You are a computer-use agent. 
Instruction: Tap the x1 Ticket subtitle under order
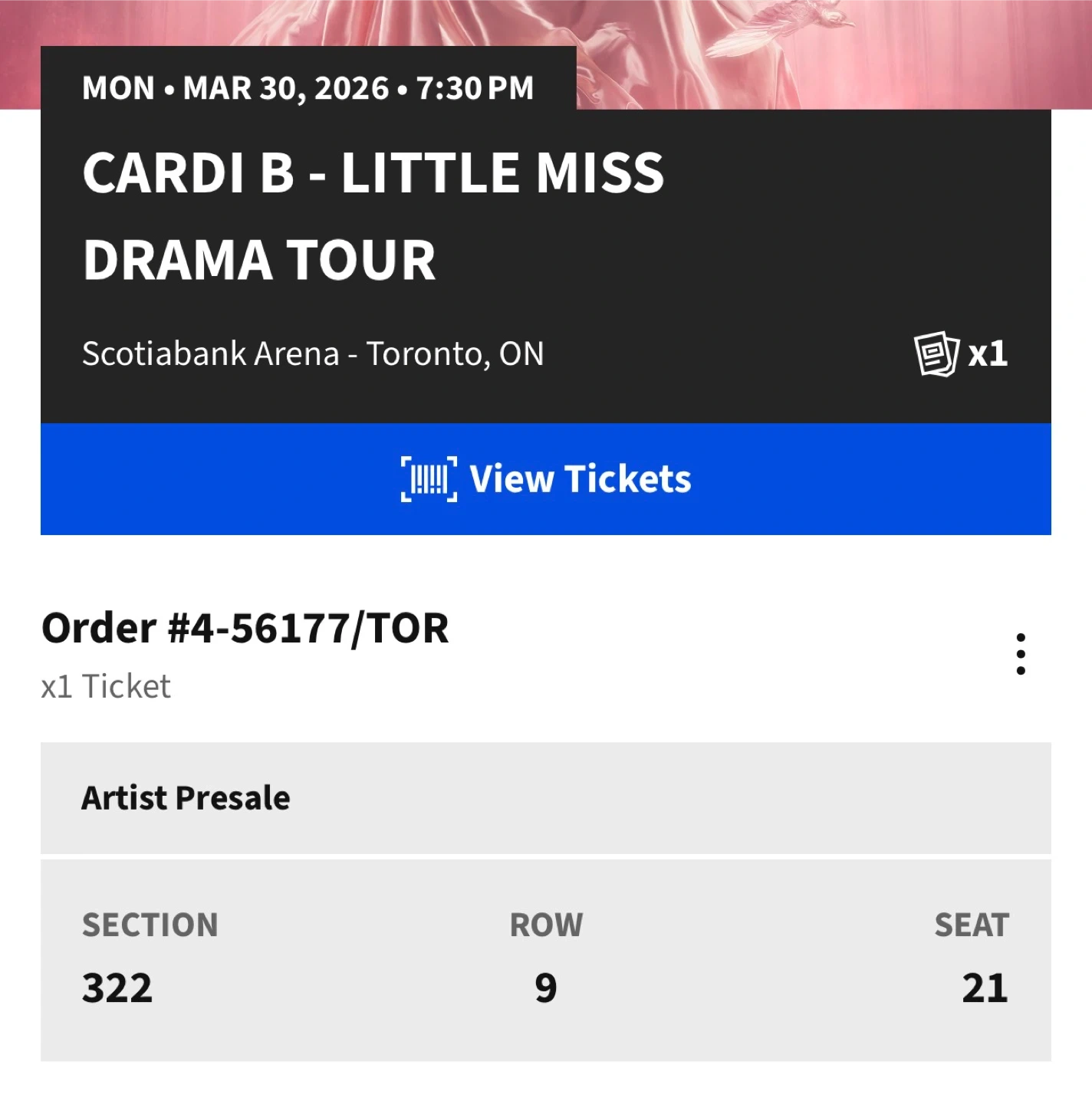106,687
